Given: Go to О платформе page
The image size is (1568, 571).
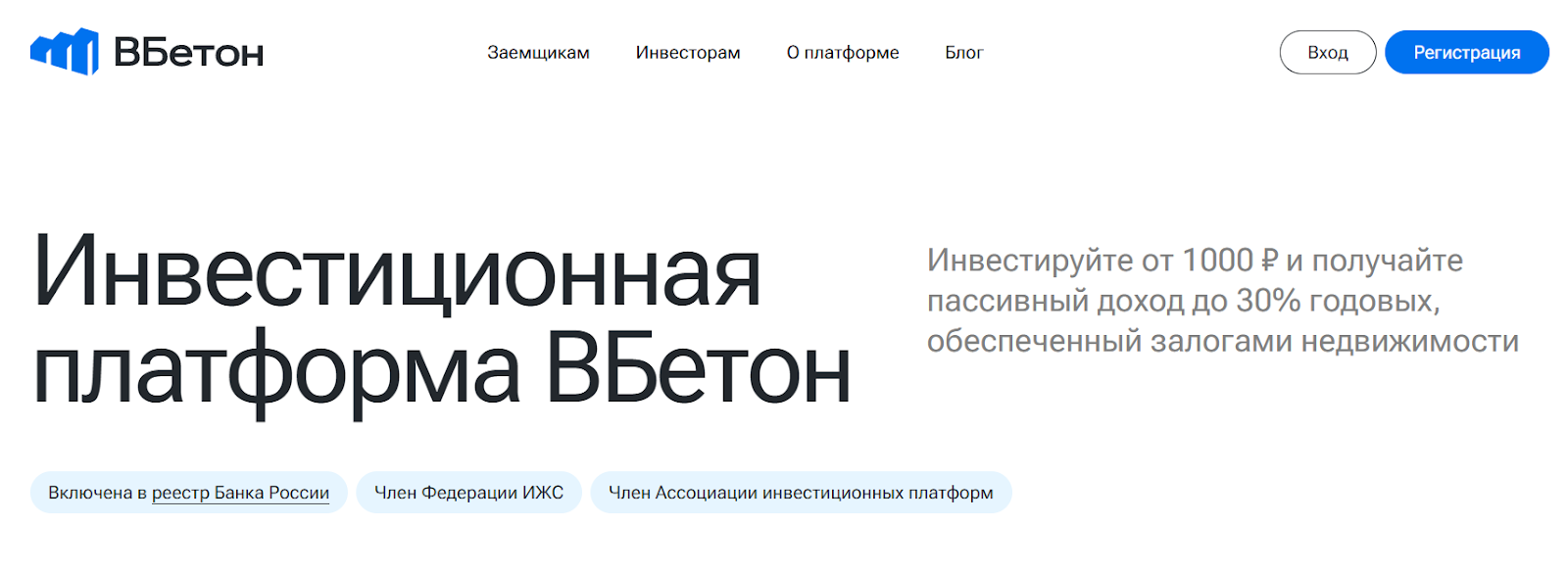Looking at the screenshot, I should (x=843, y=53).
